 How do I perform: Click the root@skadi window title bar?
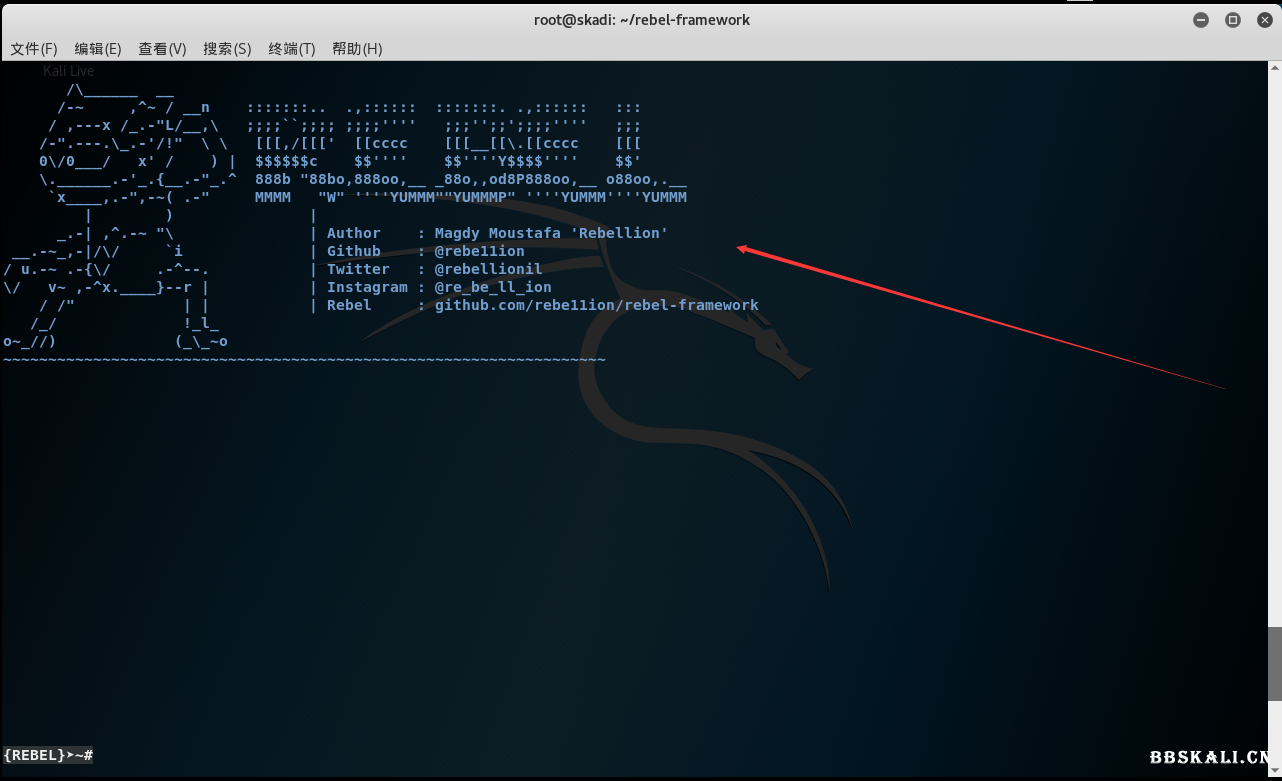(641, 20)
